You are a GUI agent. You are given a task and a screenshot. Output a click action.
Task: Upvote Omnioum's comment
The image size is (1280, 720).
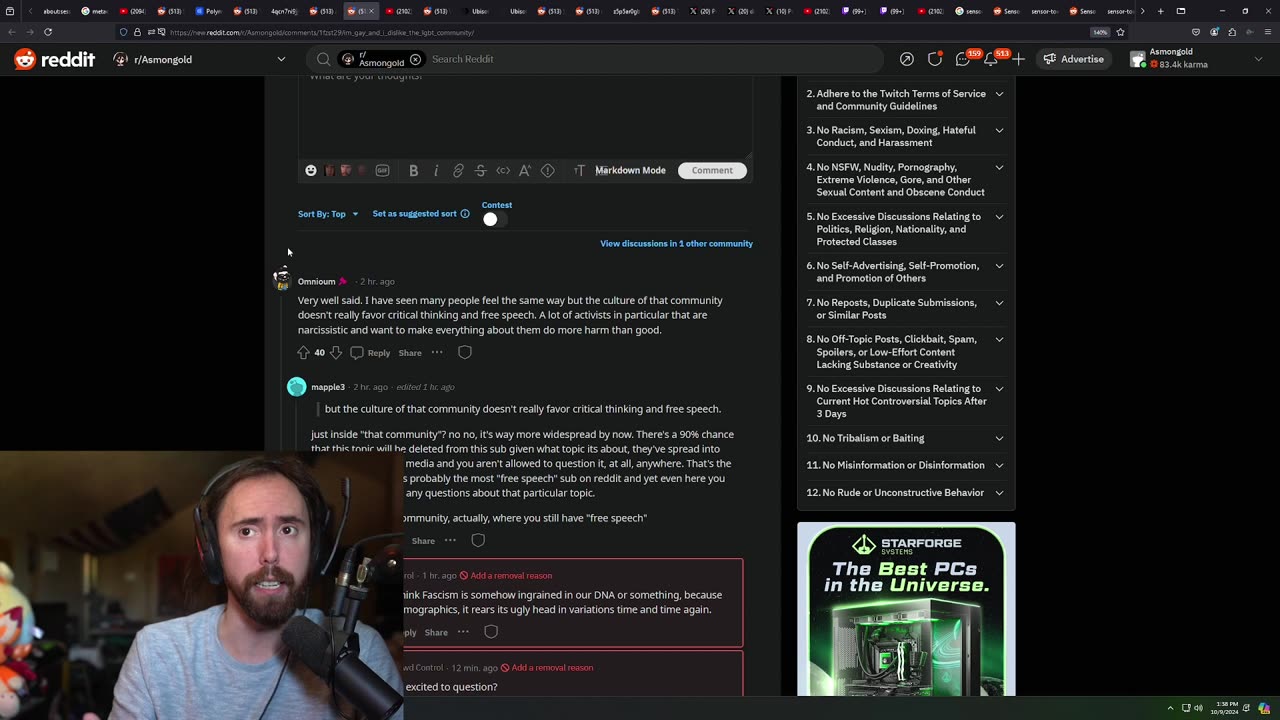(x=303, y=352)
